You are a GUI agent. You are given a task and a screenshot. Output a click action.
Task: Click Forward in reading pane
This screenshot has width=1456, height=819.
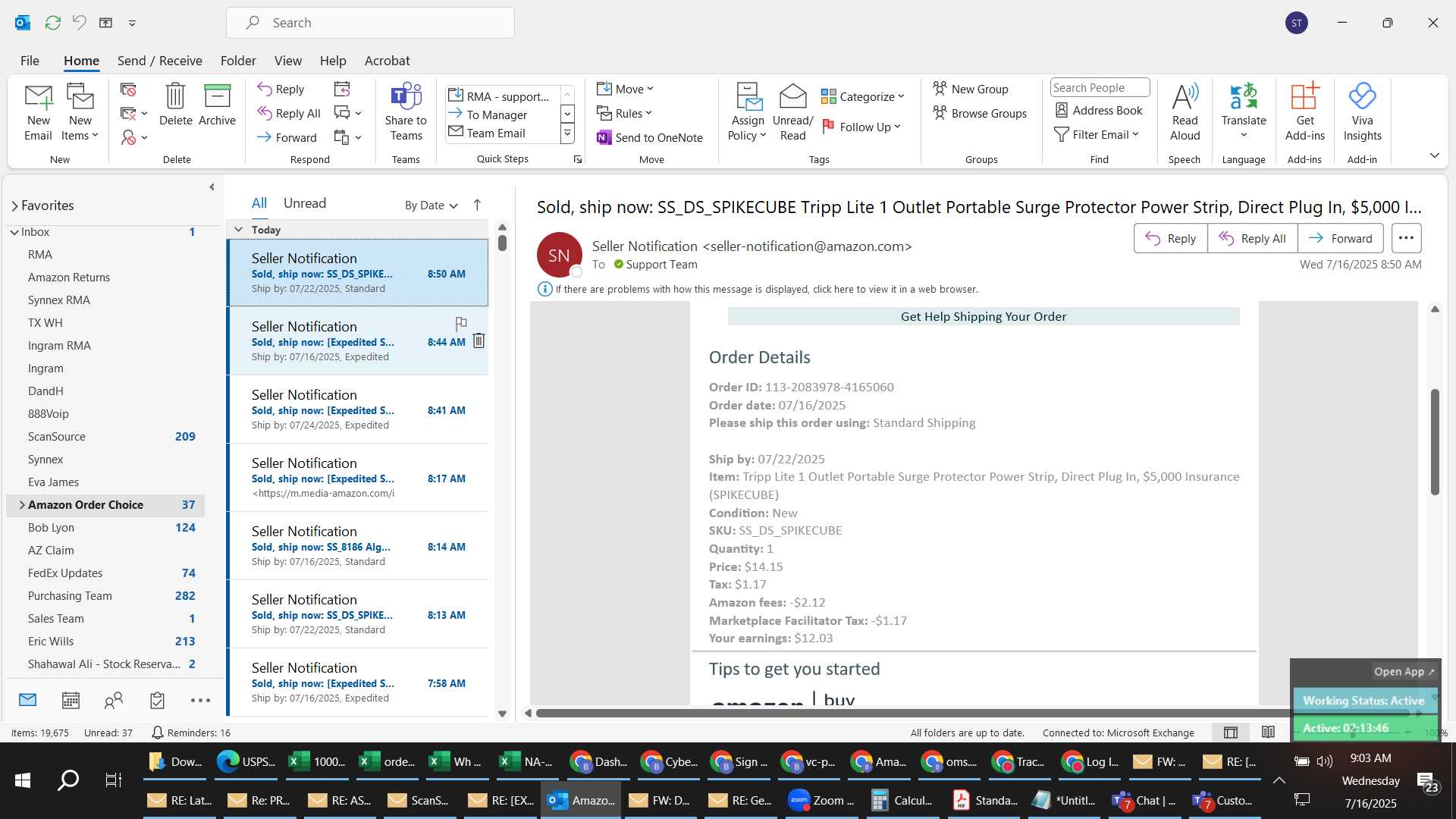1340,238
